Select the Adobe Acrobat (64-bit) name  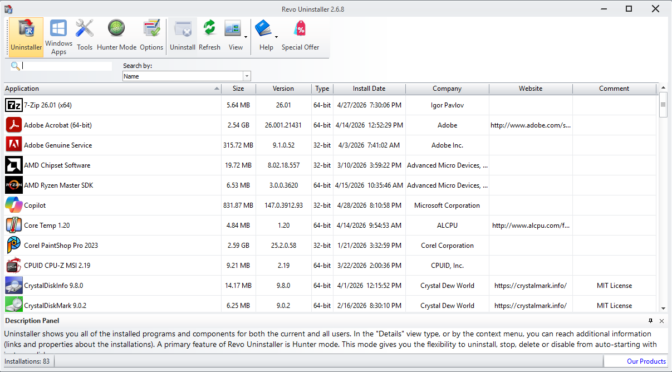pos(58,125)
